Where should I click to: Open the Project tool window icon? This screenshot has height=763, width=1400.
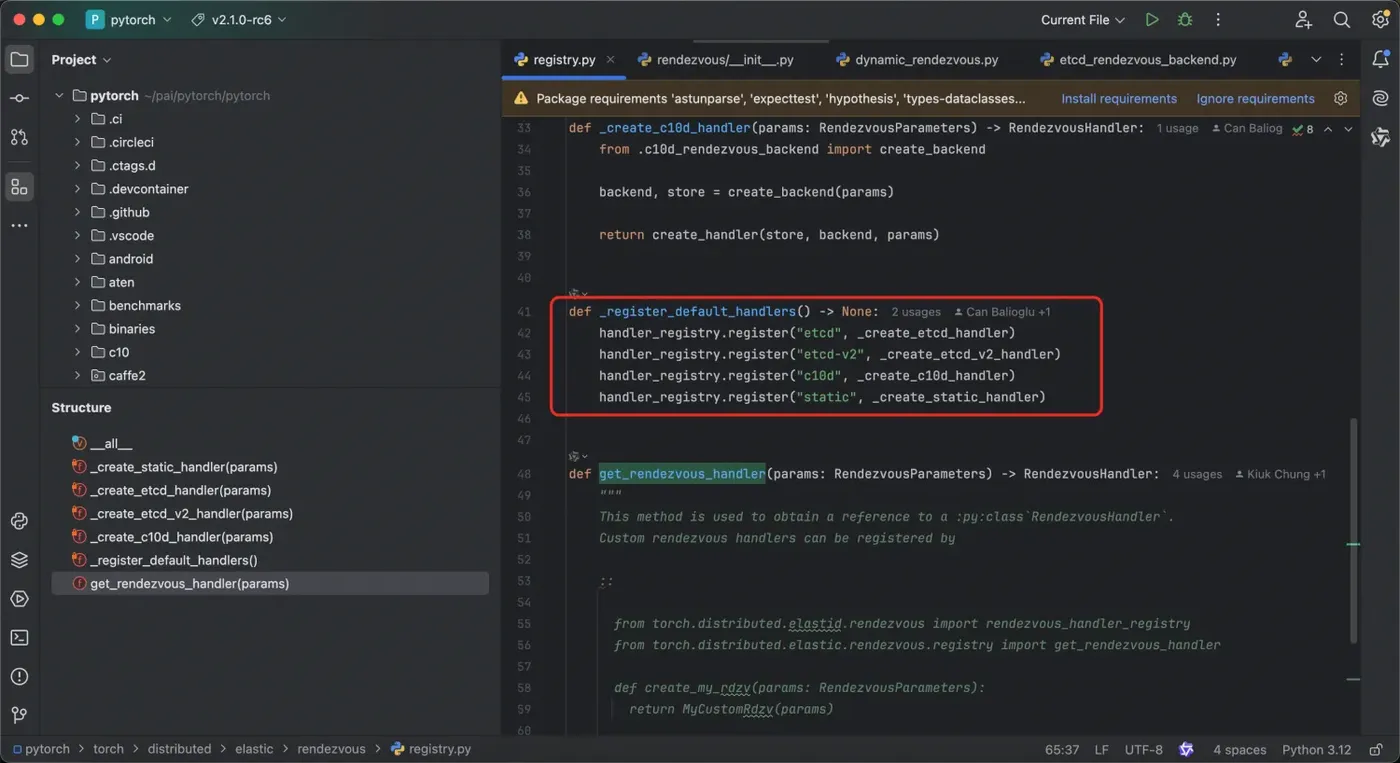click(x=19, y=60)
